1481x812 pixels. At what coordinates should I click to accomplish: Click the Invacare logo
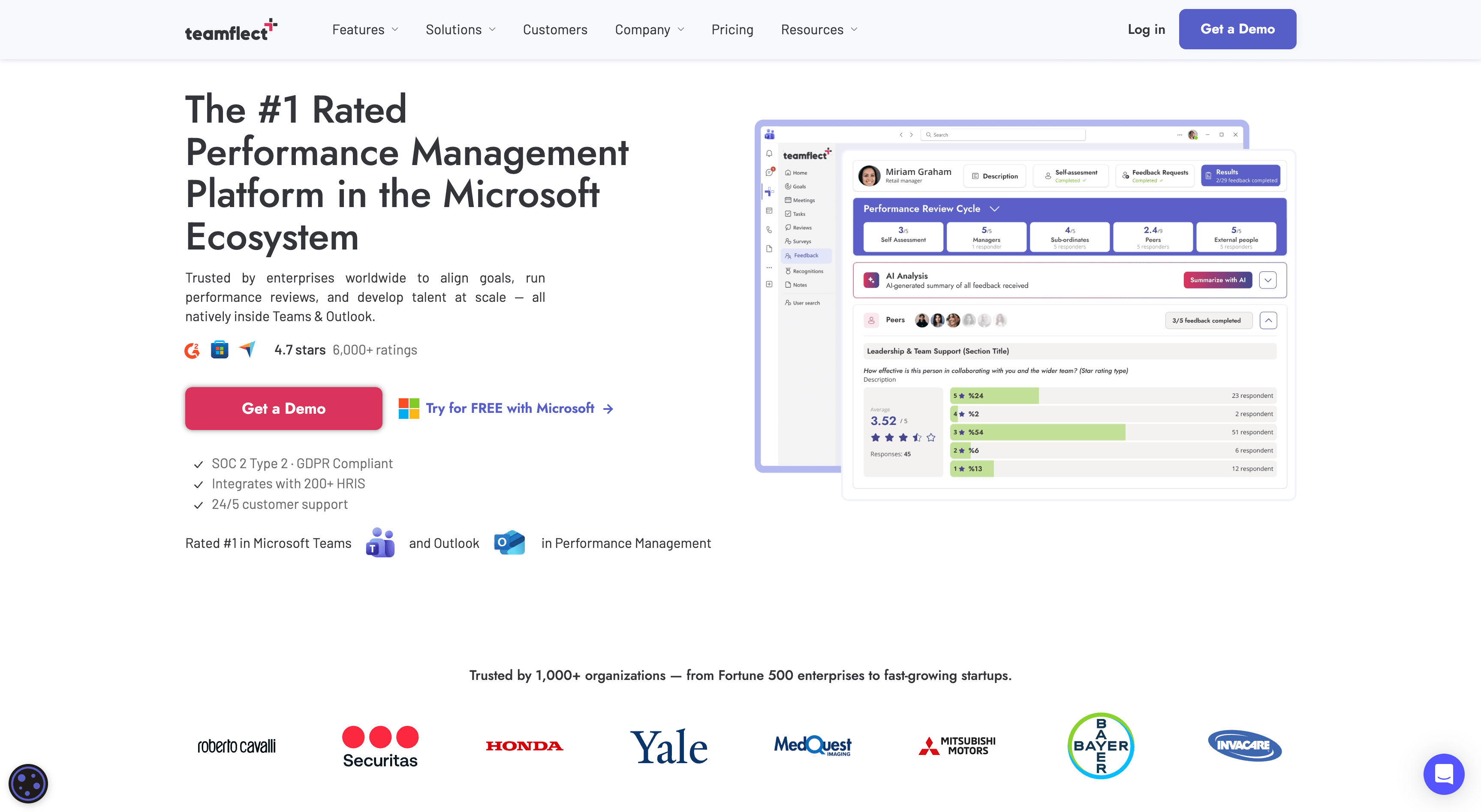(1245, 746)
